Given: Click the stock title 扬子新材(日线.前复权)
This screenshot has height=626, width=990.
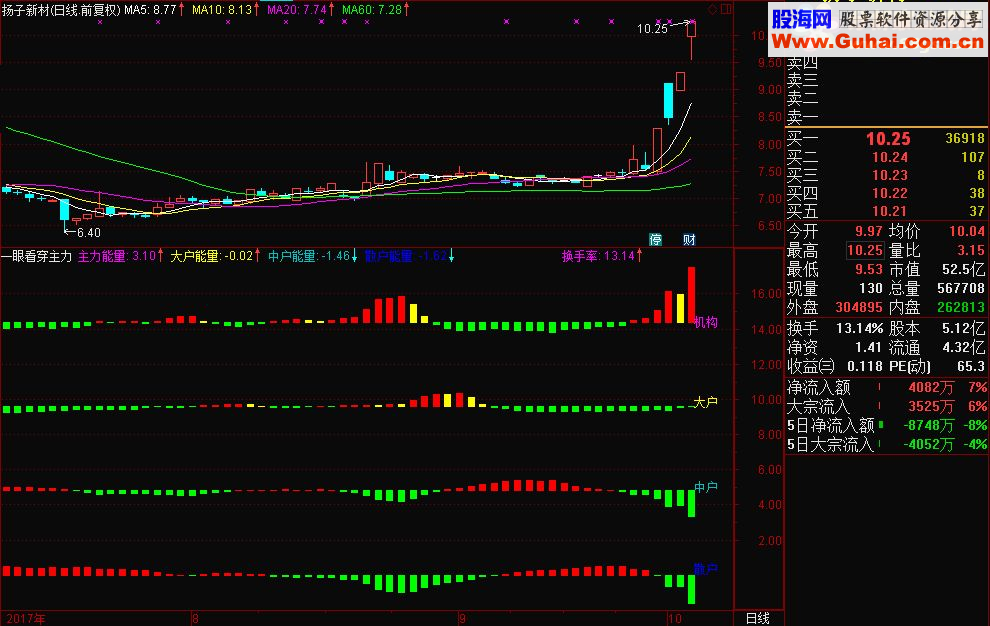Looking at the screenshot, I should [61, 9].
